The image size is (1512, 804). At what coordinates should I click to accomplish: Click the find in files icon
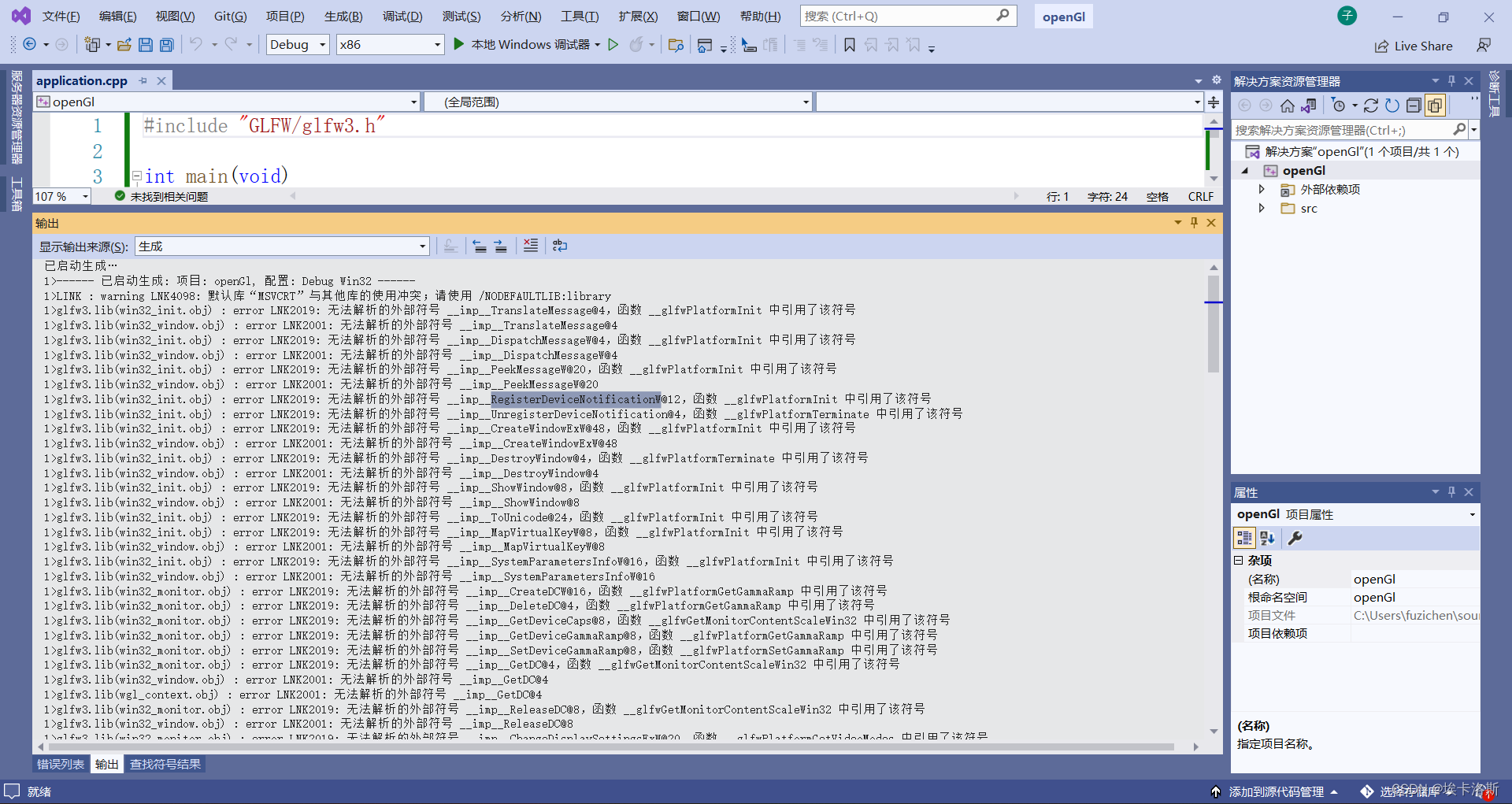[x=676, y=45]
